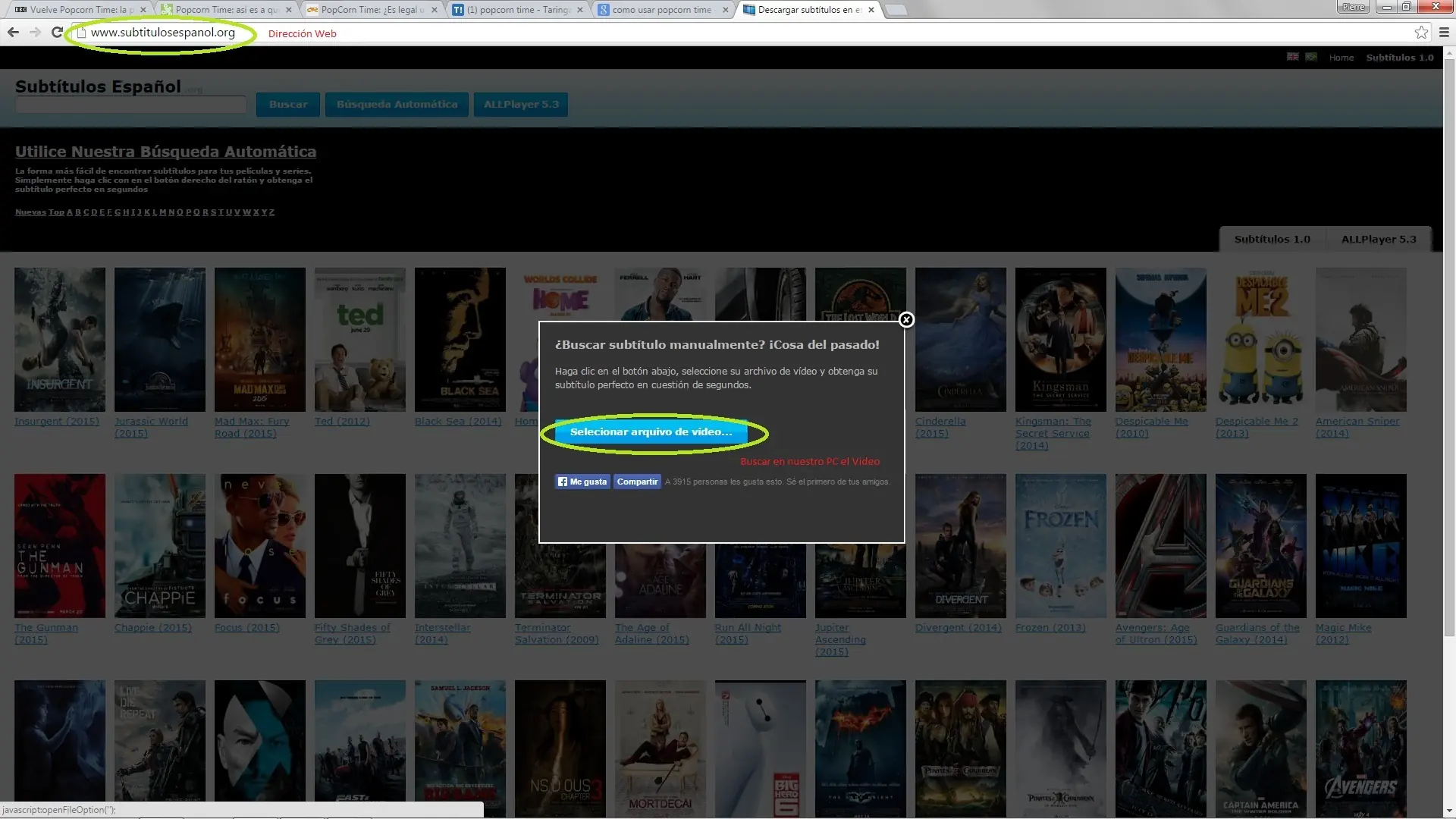
Task: Open Insurgent (2015) link
Action: (x=57, y=422)
